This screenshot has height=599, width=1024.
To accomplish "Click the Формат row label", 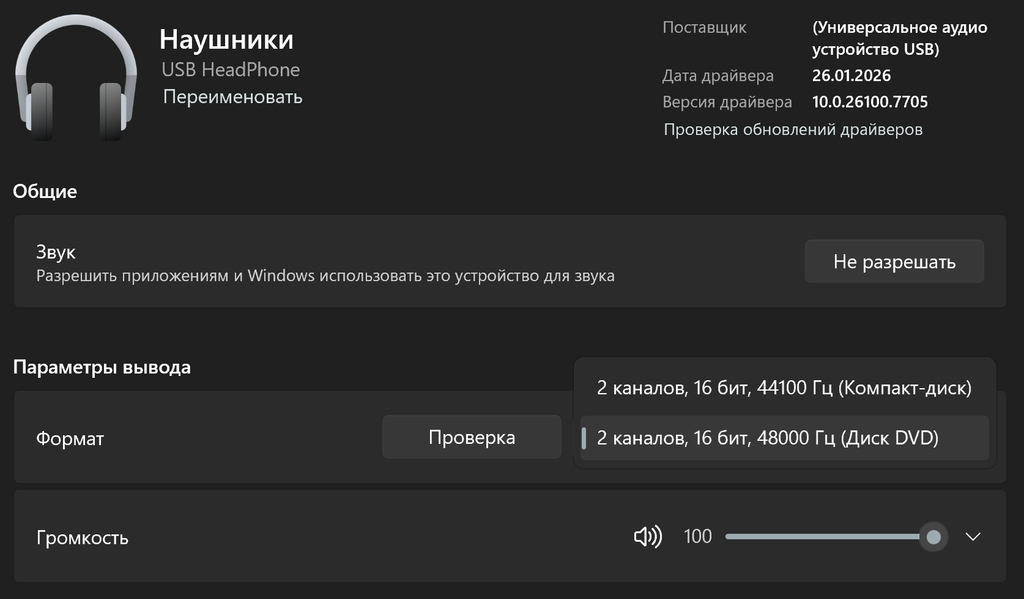I will tap(70, 438).
